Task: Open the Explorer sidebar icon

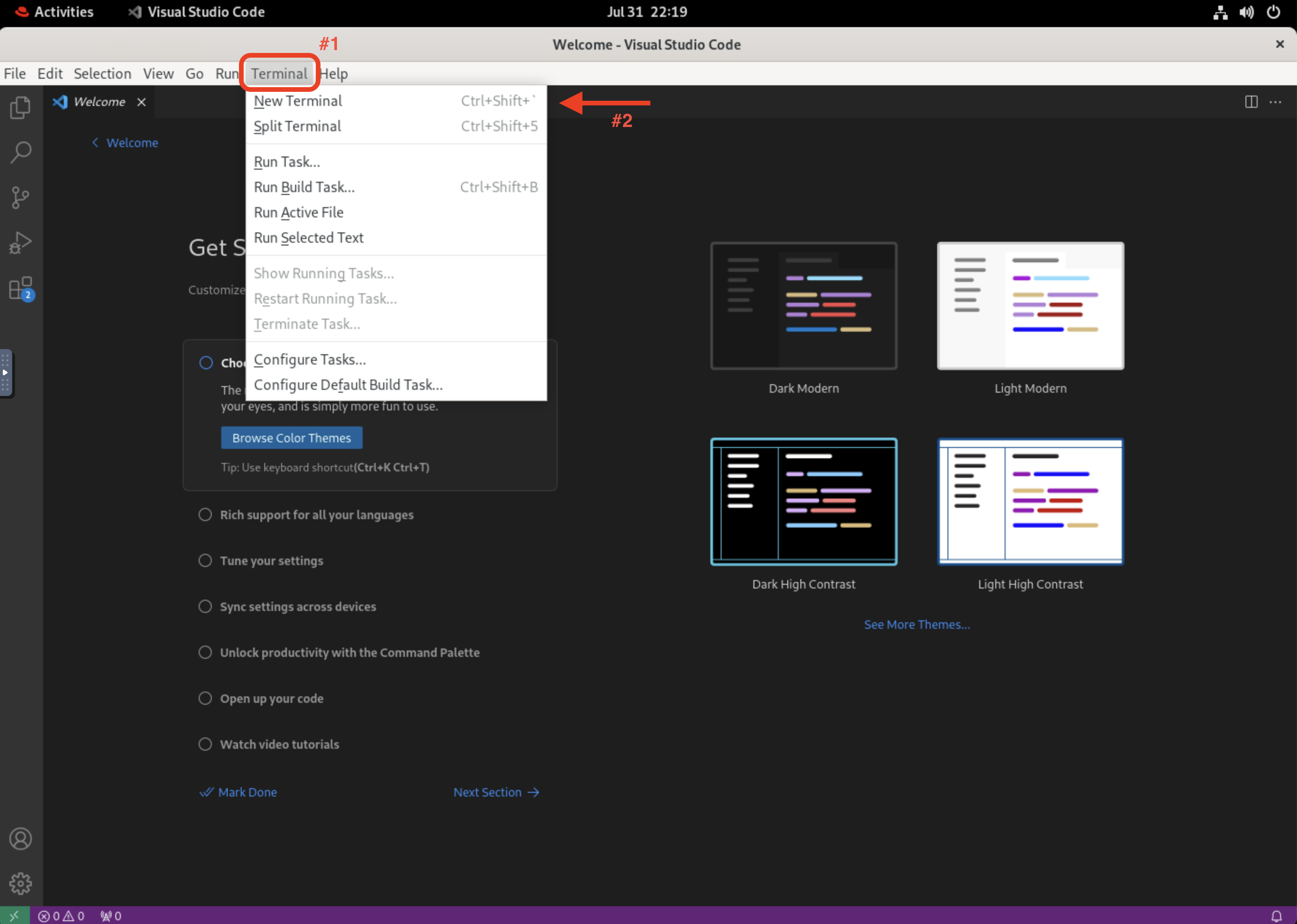Action: pos(21,107)
